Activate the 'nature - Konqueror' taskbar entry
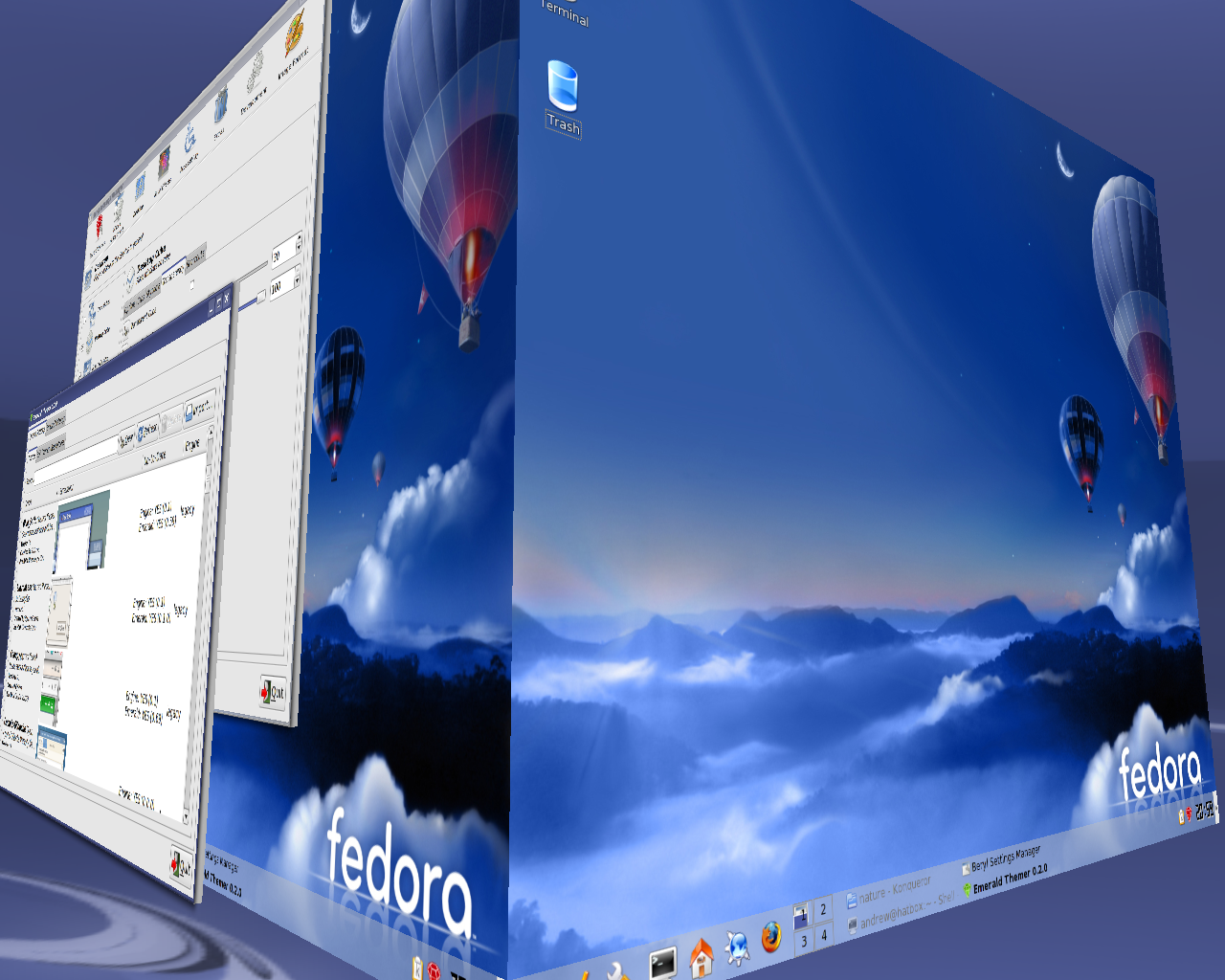Viewport: 1225px width, 980px height. 889,890
